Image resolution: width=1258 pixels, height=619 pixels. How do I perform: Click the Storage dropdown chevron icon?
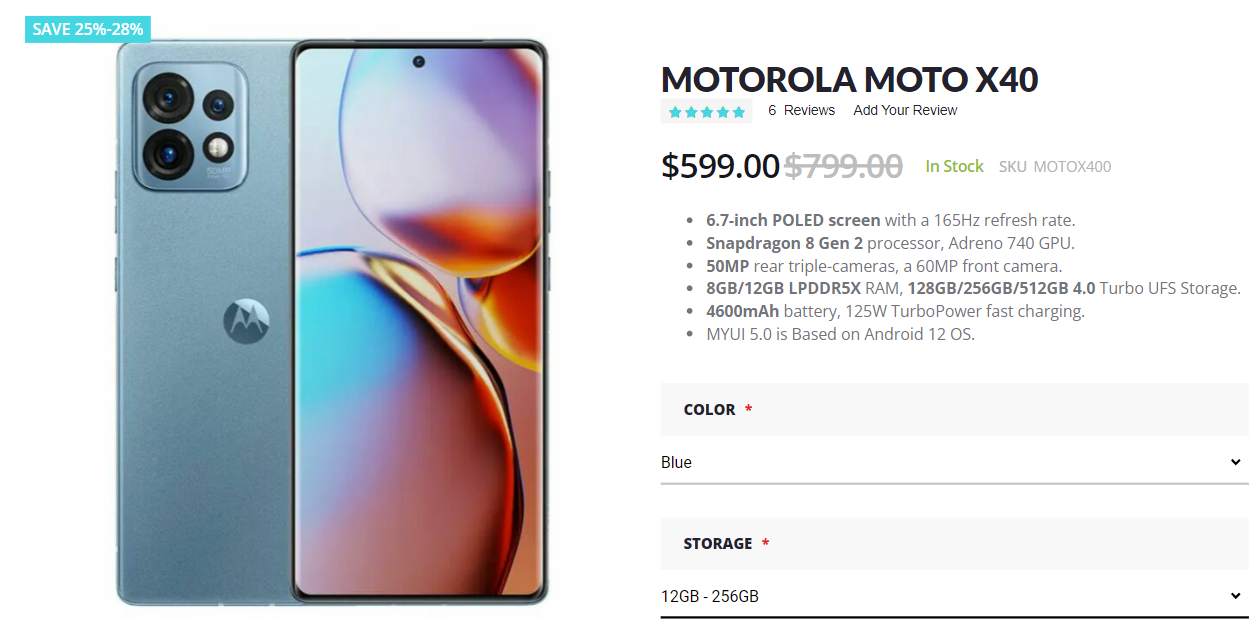coord(1235,596)
